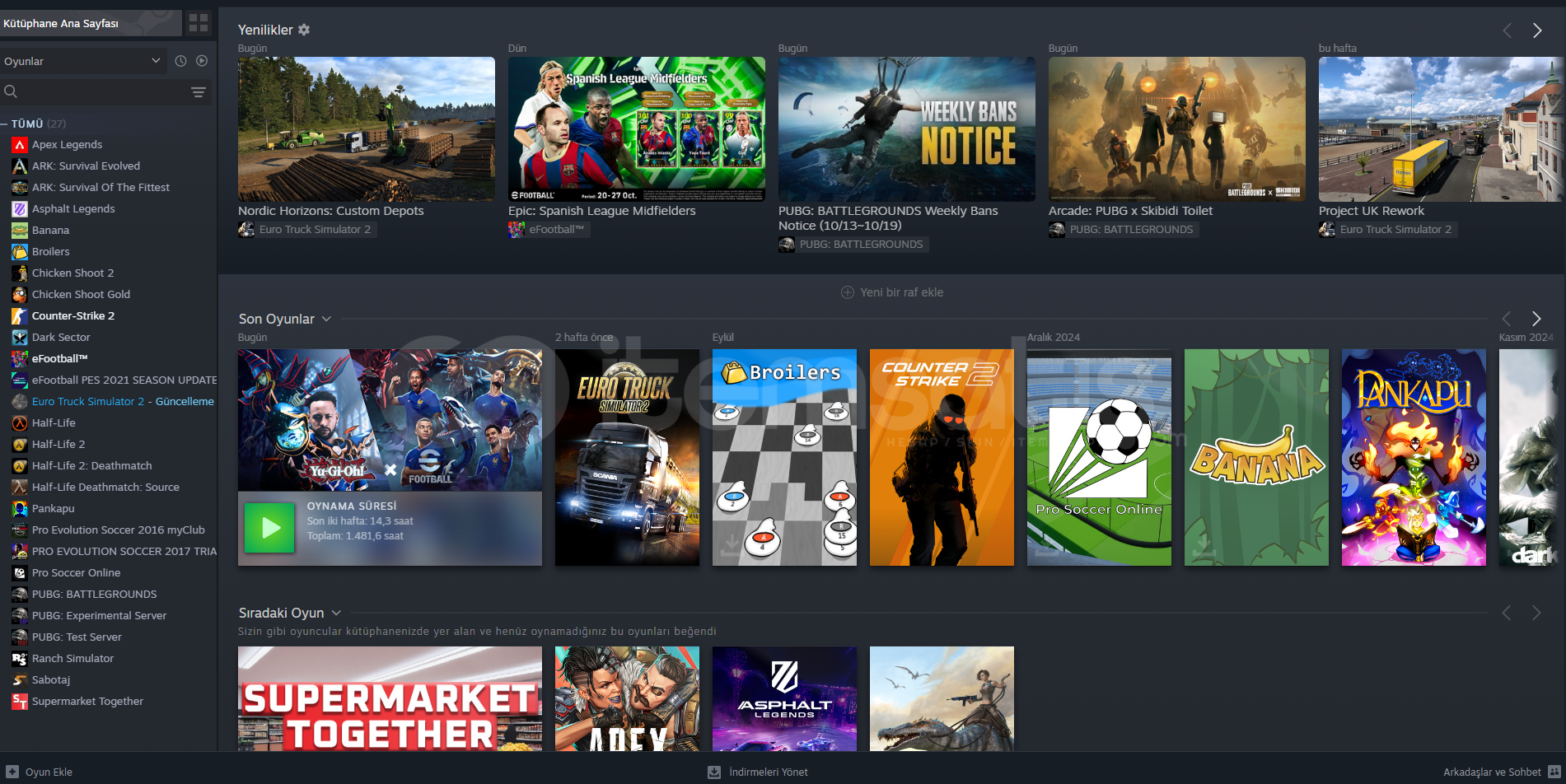Open the Euro Truck Simulator 2 game cover
1566x784 pixels.
point(627,457)
